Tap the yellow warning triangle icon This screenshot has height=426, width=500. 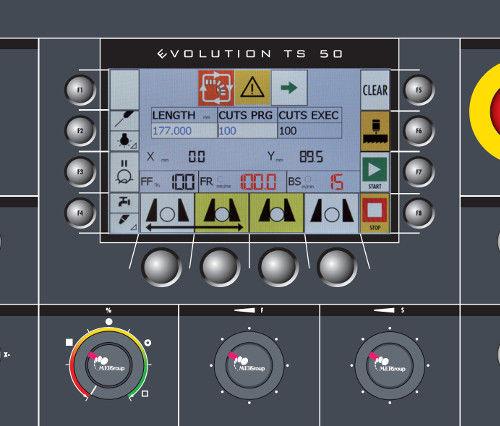coord(252,88)
